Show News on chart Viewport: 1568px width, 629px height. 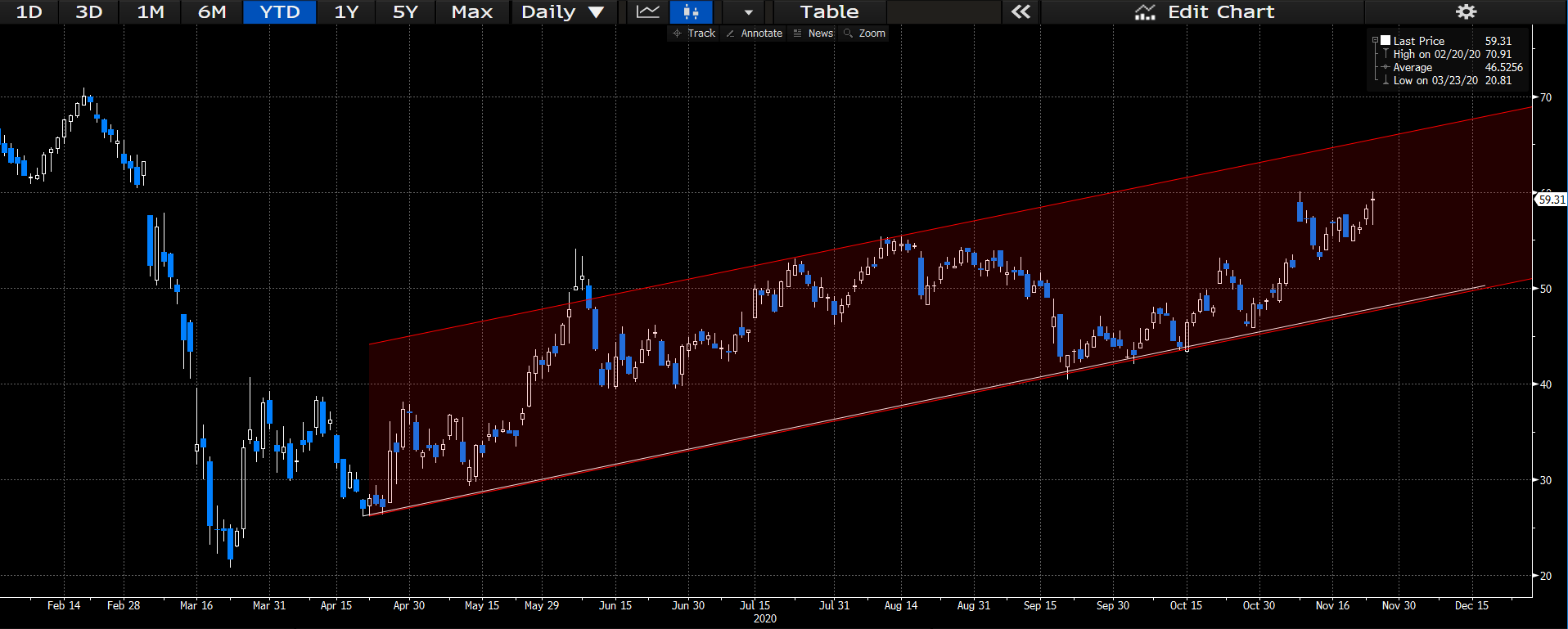click(813, 34)
